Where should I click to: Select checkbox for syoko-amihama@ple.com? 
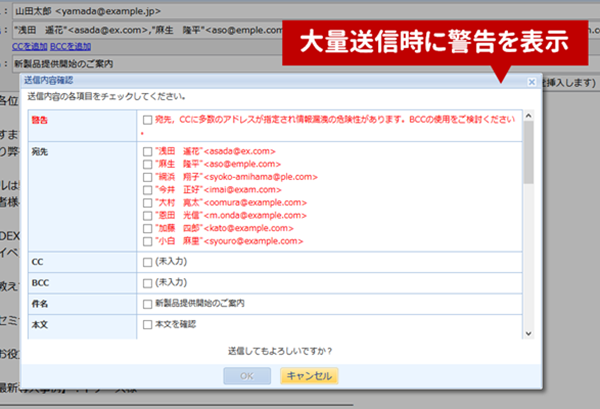point(147,177)
